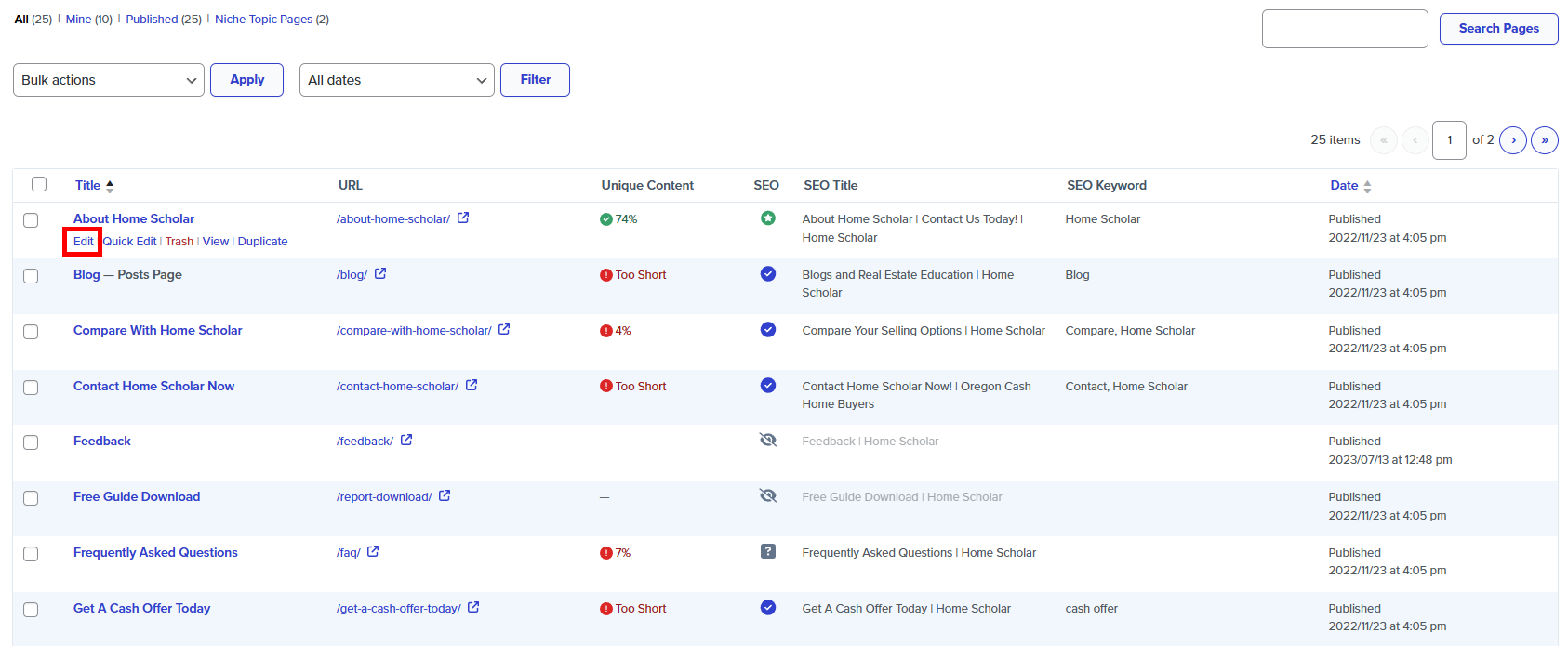Open the Bulk actions dropdown
The width and height of the screenshot is (1568, 646).
click(109, 80)
